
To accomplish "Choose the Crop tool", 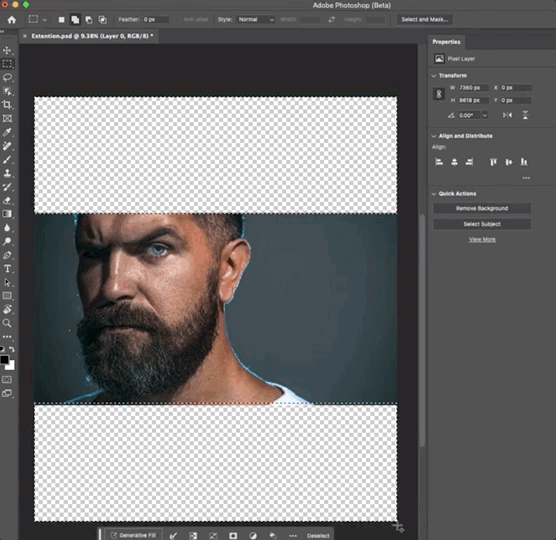I will [7, 105].
